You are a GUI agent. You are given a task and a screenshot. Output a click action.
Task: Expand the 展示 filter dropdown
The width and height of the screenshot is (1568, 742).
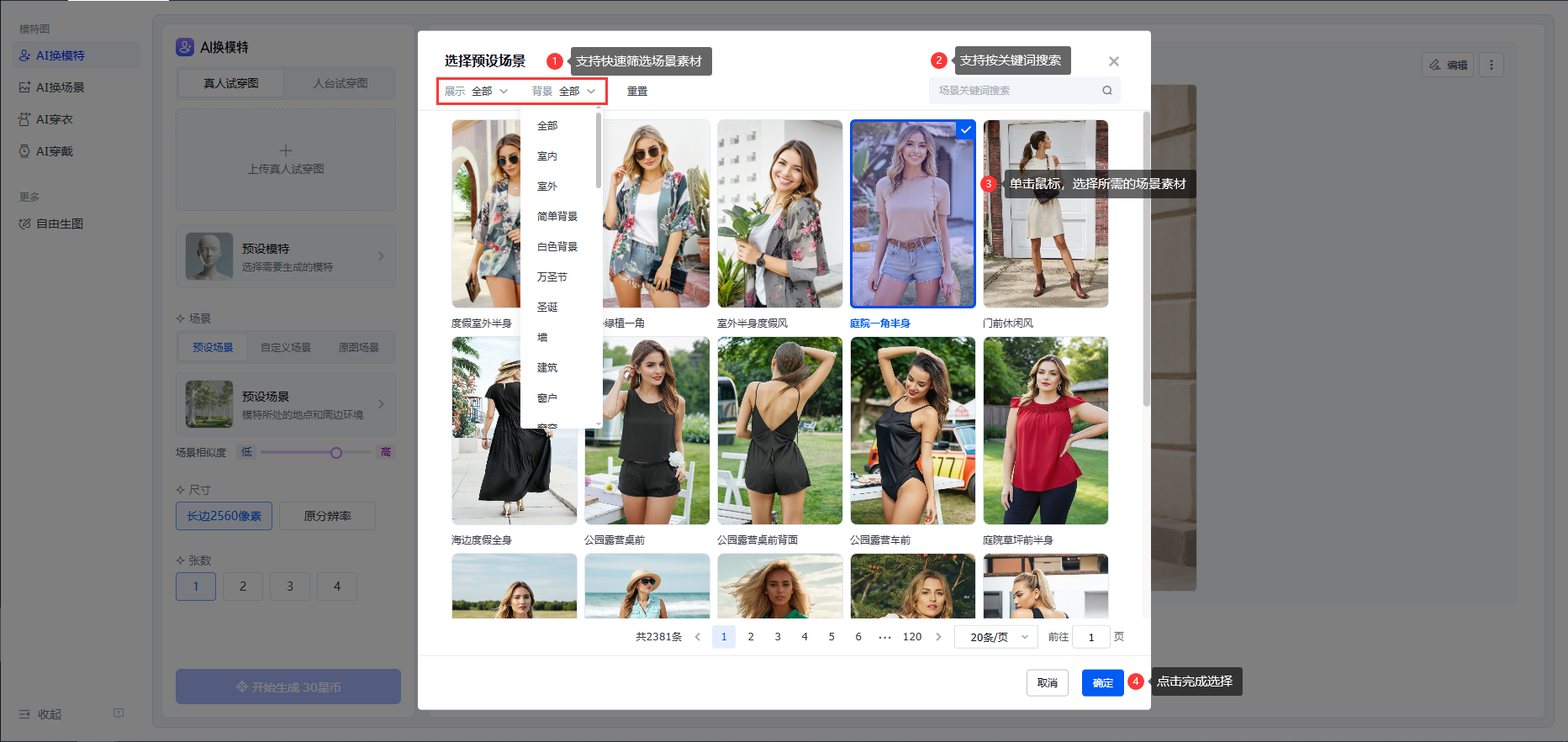coord(477,91)
